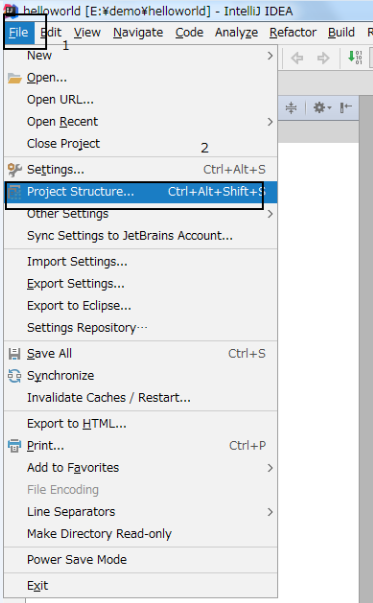Expand the Other Settings submenu
The width and height of the screenshot is (373, 603).
coord(141,214)
